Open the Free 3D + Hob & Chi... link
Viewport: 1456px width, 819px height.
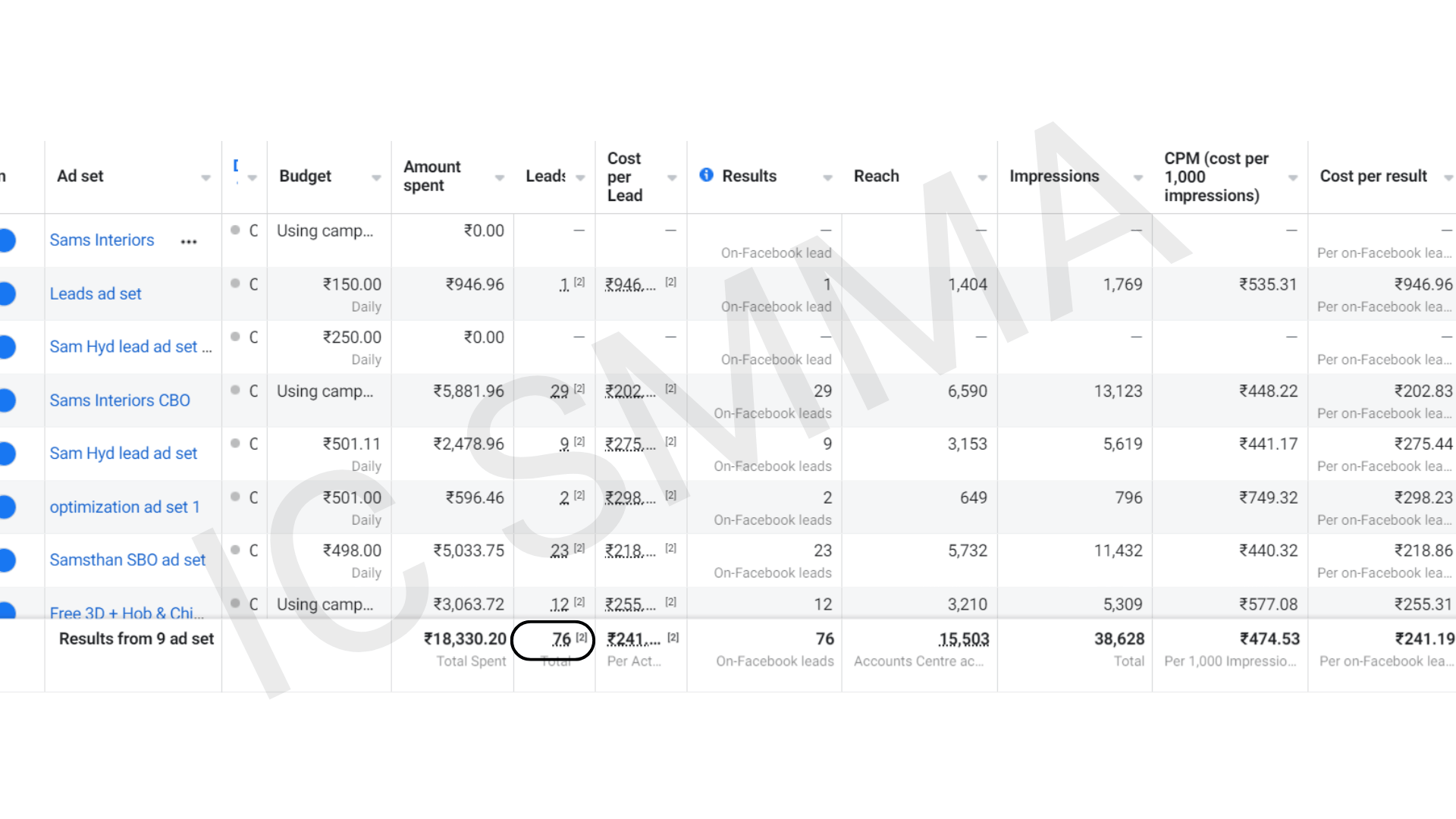tap(127, 612)
